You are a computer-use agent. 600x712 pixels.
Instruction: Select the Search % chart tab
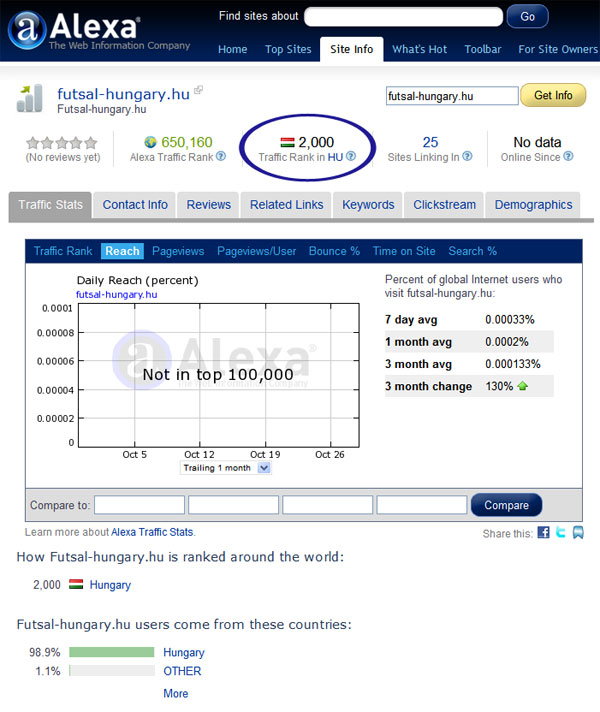click(472, 251)
